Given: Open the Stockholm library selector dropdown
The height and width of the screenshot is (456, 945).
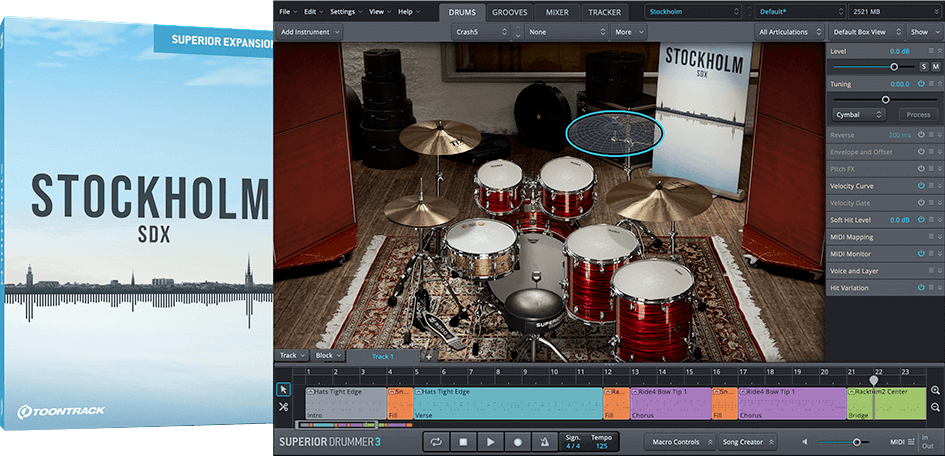Looking at the screenshot, I should point(692,11).
